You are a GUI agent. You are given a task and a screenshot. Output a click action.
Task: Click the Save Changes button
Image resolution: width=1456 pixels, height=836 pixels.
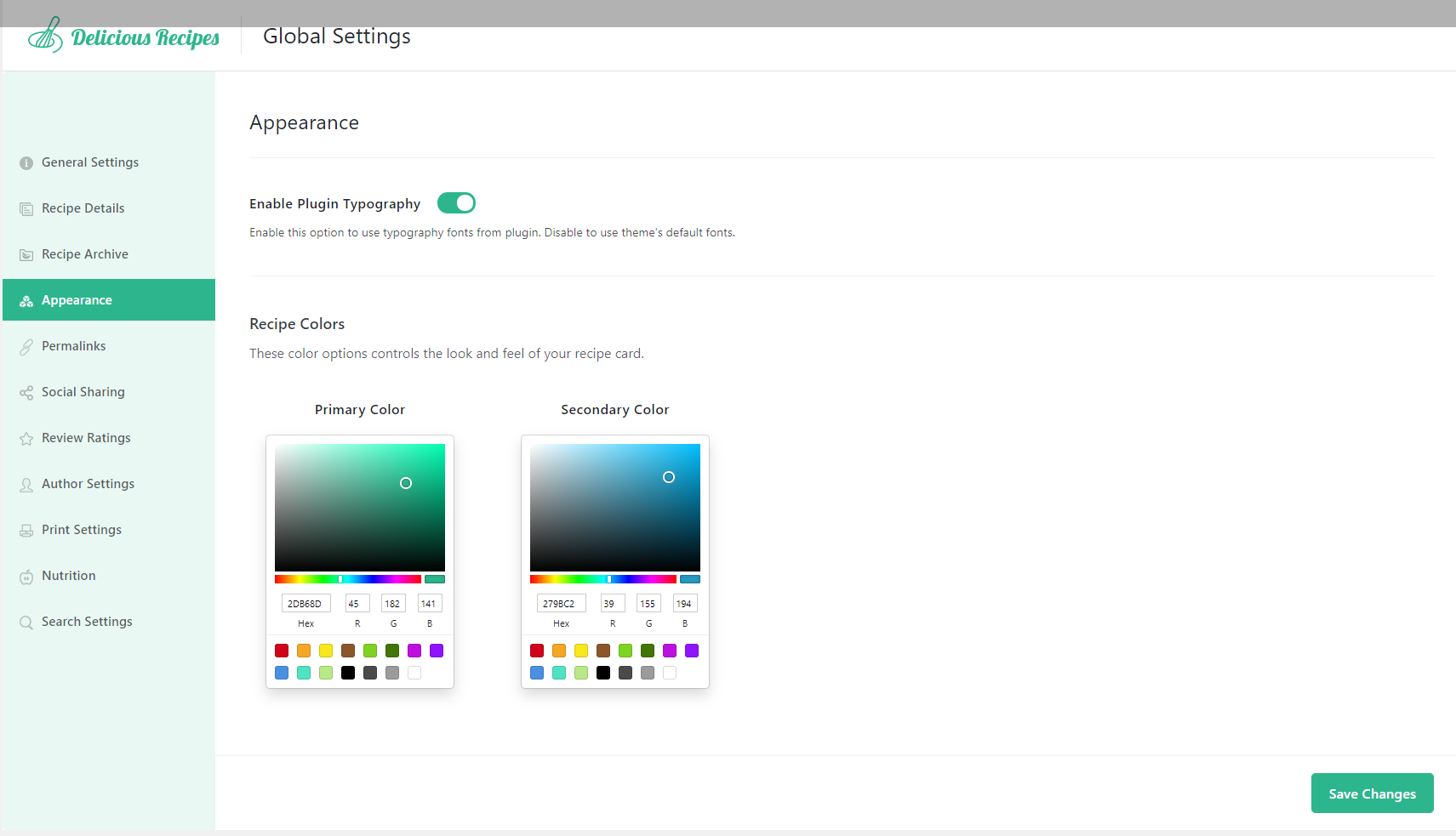[1372, 793]
